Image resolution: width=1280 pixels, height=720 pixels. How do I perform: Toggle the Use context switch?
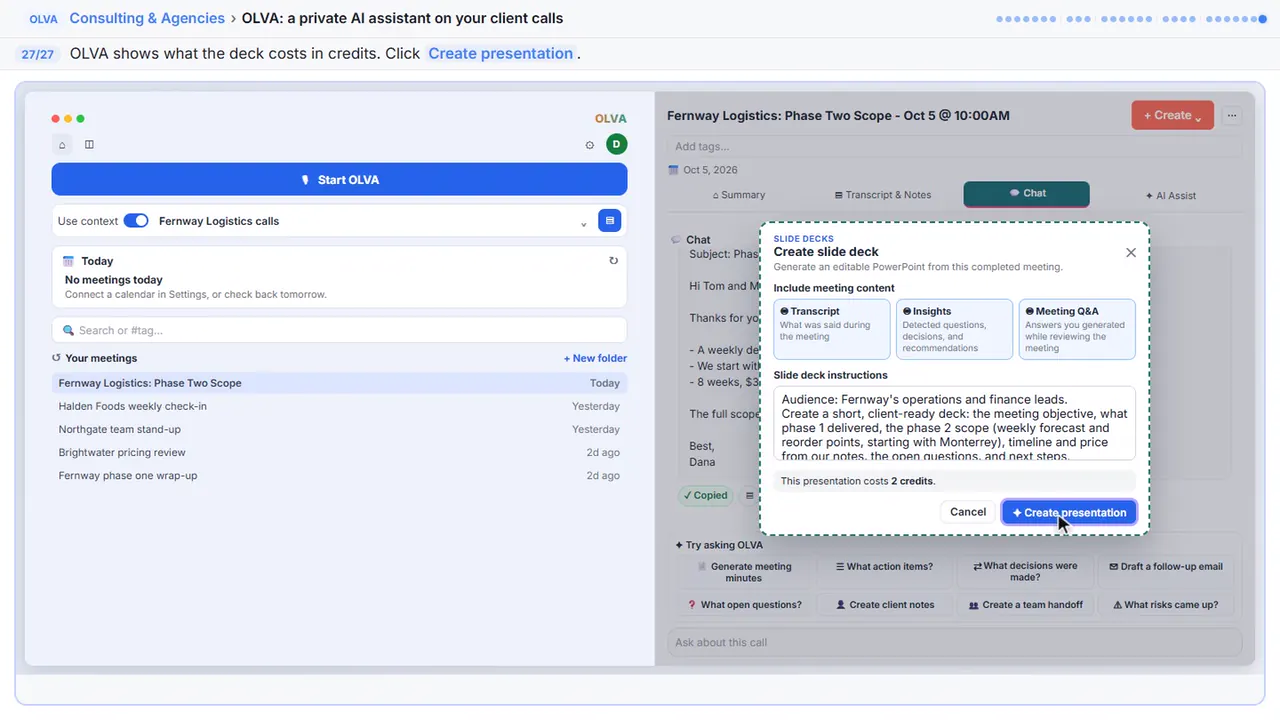pos(136,221)
